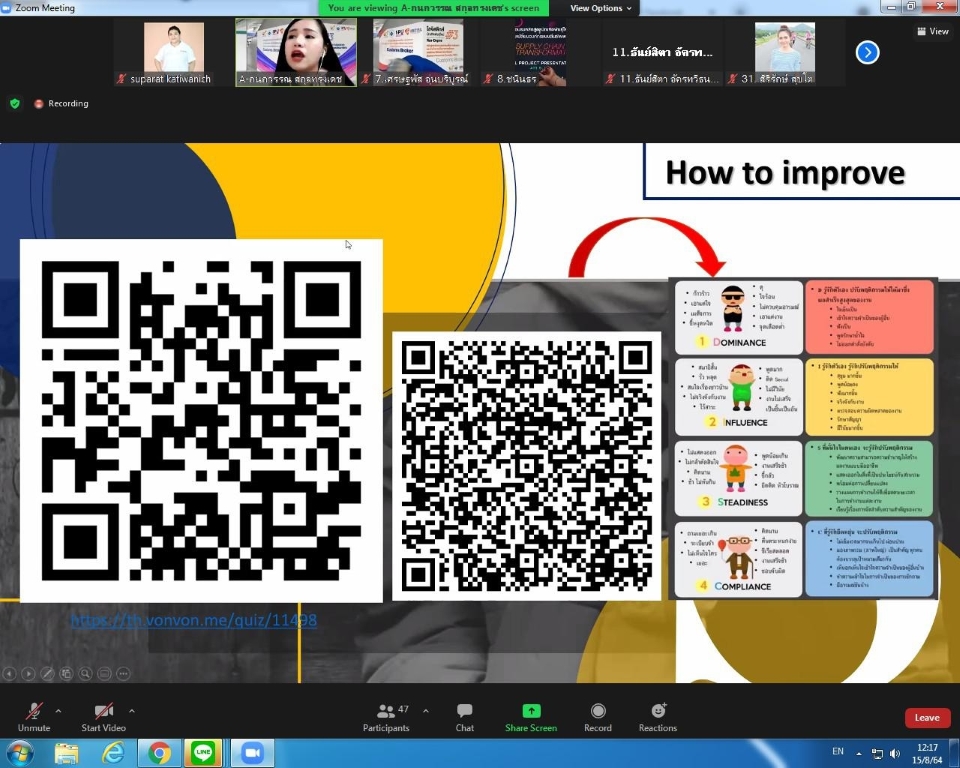Image resolution: width=960 pixels, height=768 pixels.
Task: Click the slideshow subtitles icon
Action: (104, 674)
